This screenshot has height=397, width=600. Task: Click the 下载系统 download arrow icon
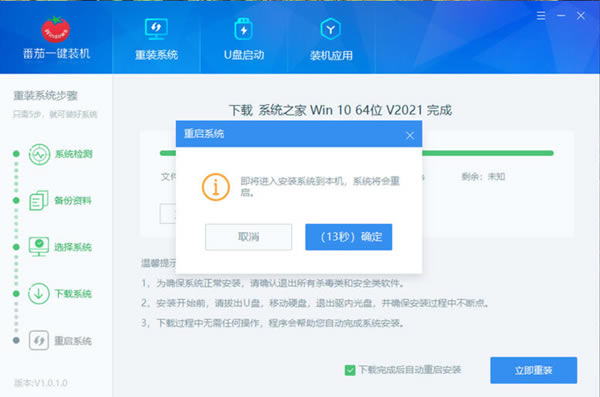point(39,294)
